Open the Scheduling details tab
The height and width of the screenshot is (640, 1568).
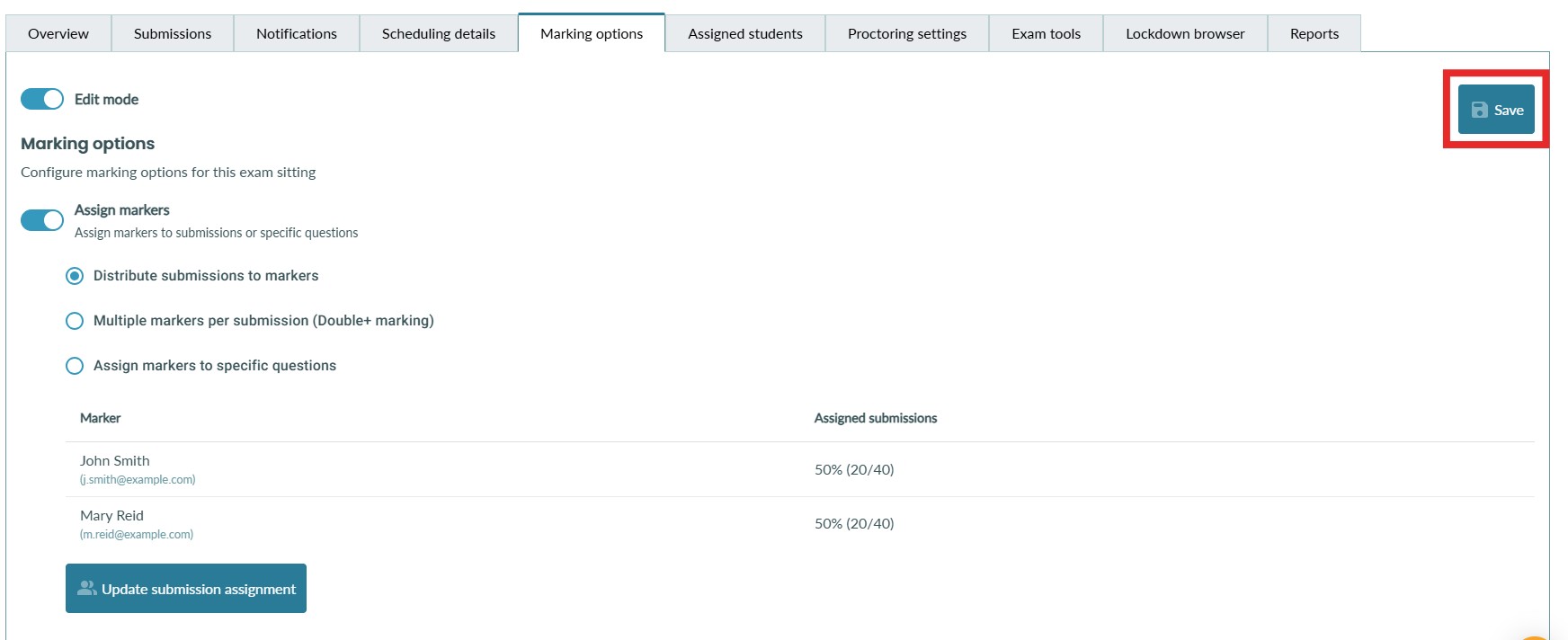click(439, 34)
